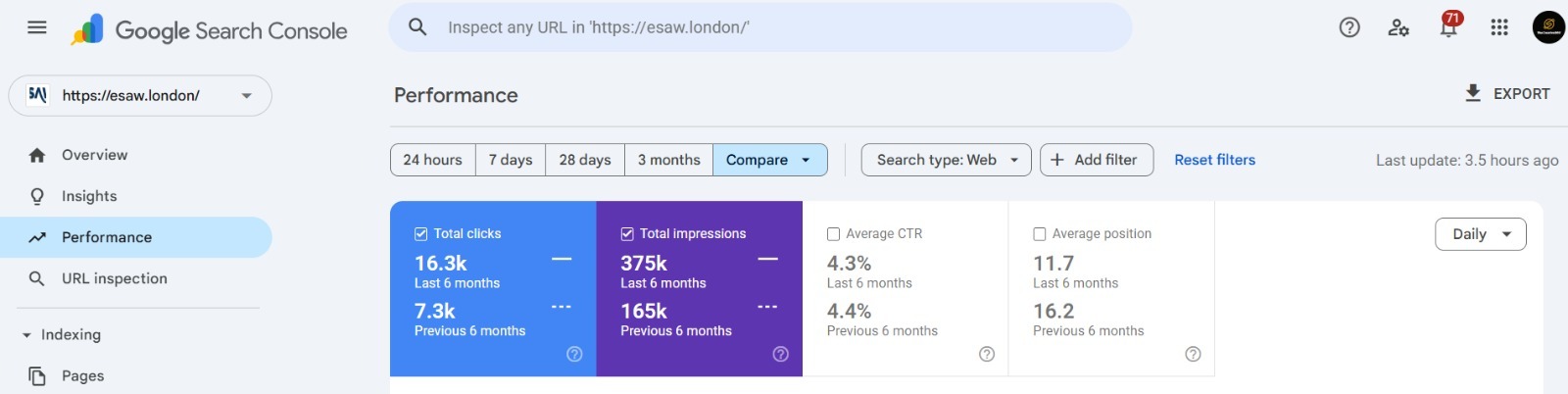Screen dimensions: 1568x394
Task: Click the Average position help icon
Action: pos(1193,354)
